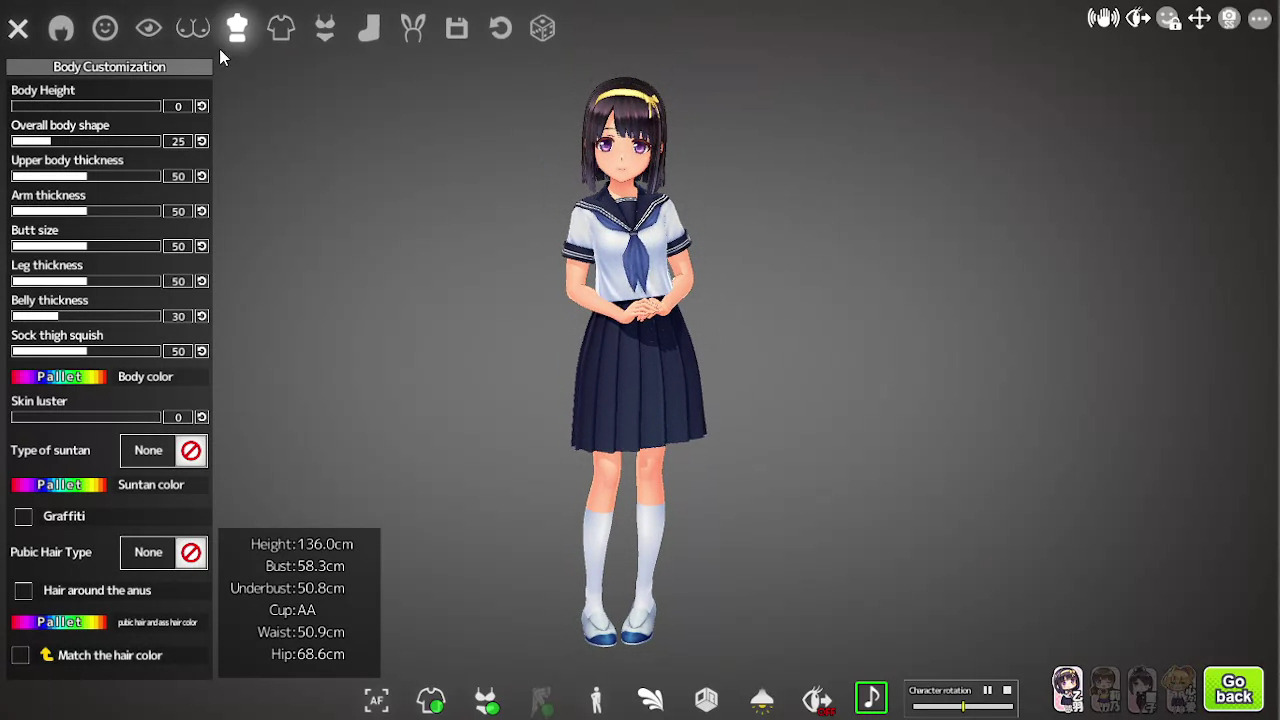The image size is (1280, 720).
Task: Take a screenshot with the SS camera icon
Action: 1230,18
